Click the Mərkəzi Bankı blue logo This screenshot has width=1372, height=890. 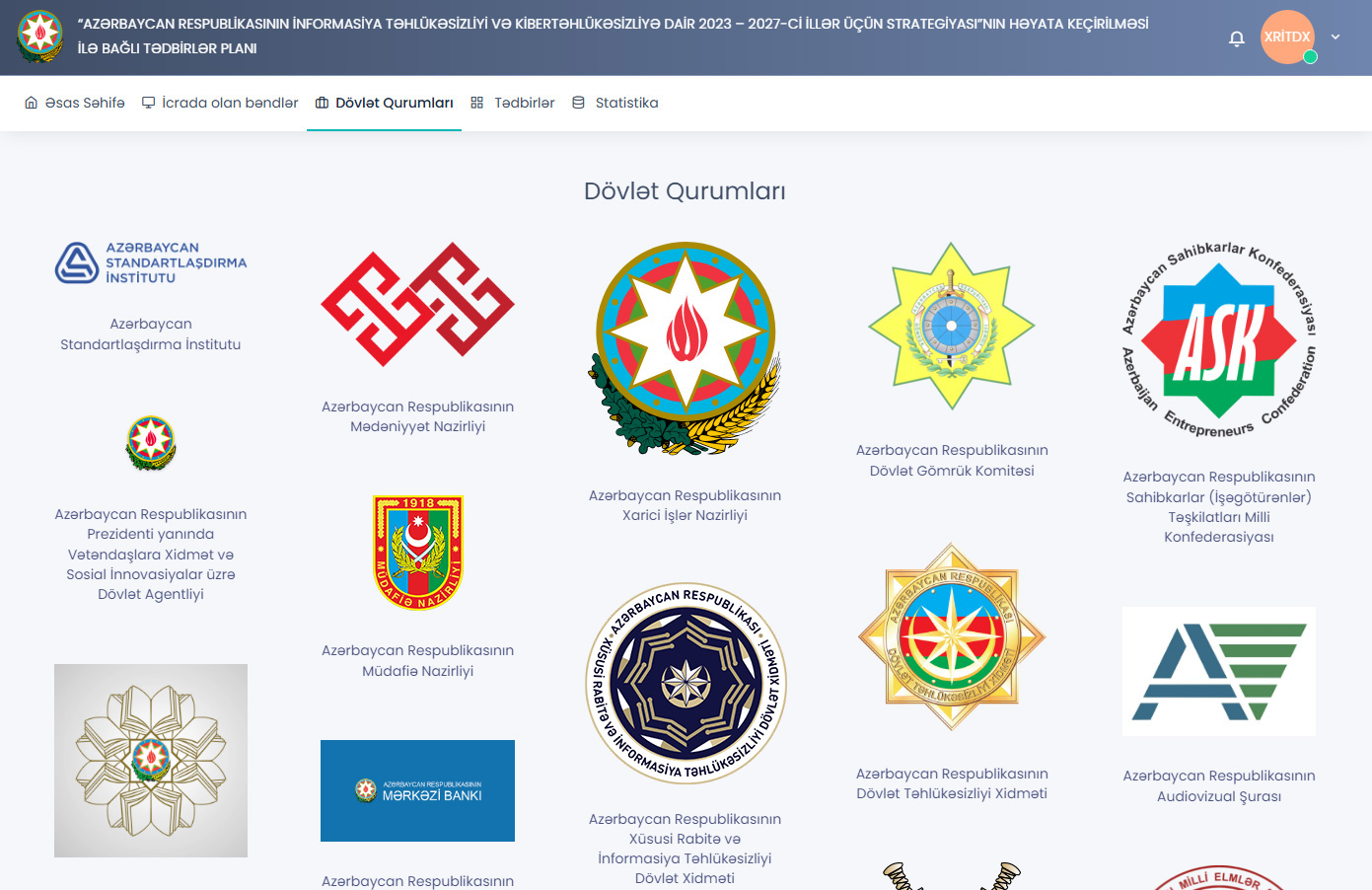[418, 790]
